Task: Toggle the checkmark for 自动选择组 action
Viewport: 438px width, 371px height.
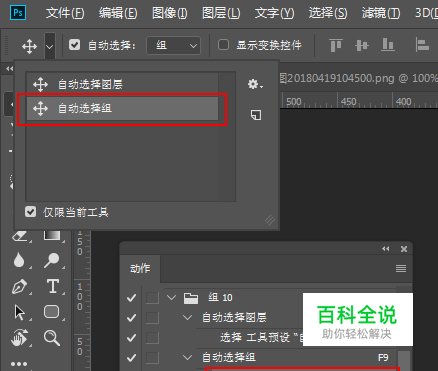Action: point(131,358)
